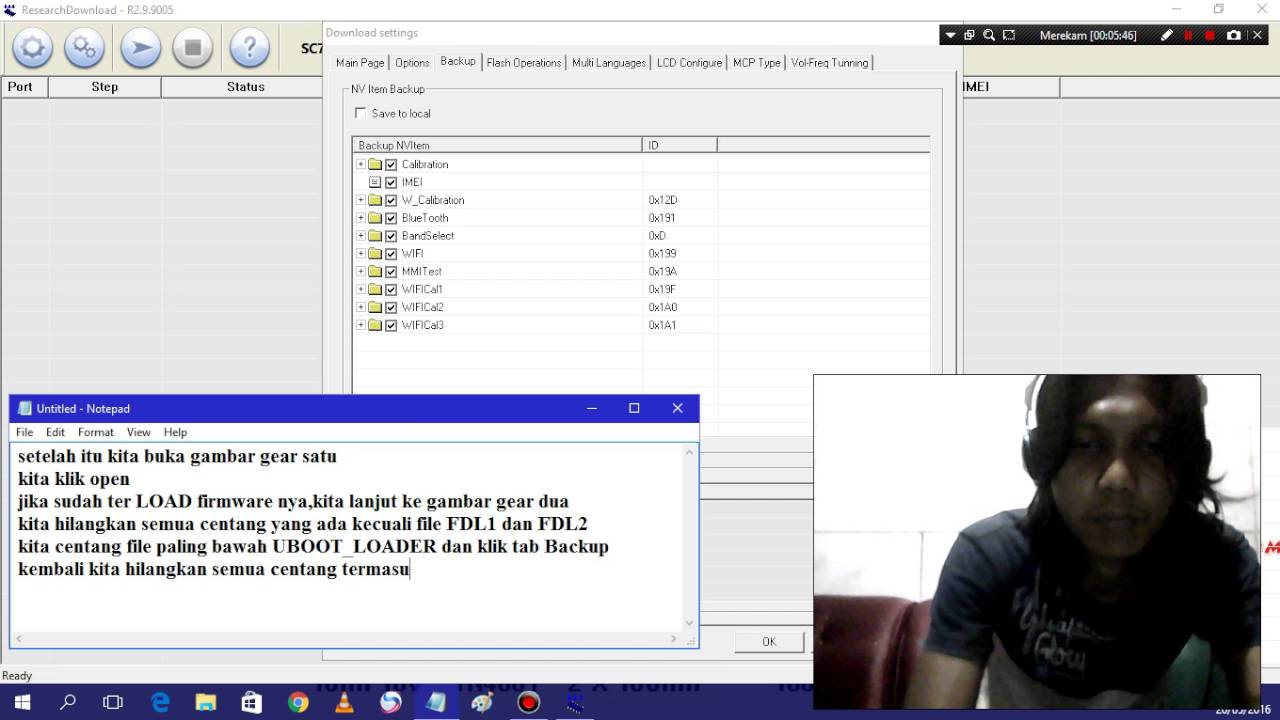
Task: Open VLC media player from taskbar
Action: 344,703
